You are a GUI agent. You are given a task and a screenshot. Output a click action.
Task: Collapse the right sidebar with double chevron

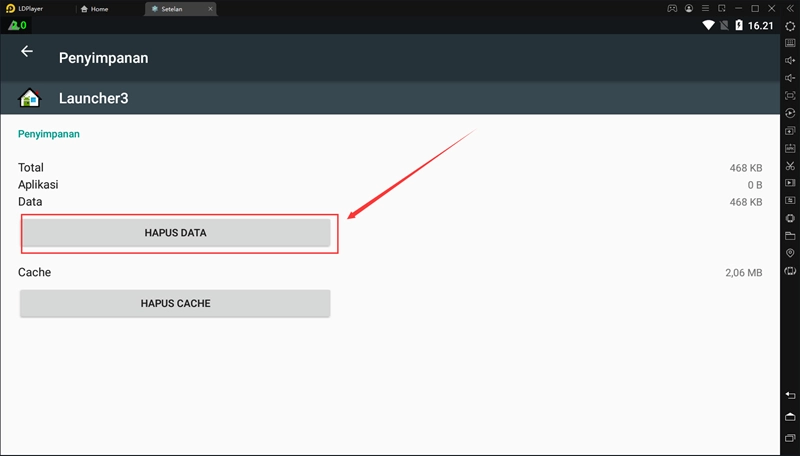click(790, 8)
